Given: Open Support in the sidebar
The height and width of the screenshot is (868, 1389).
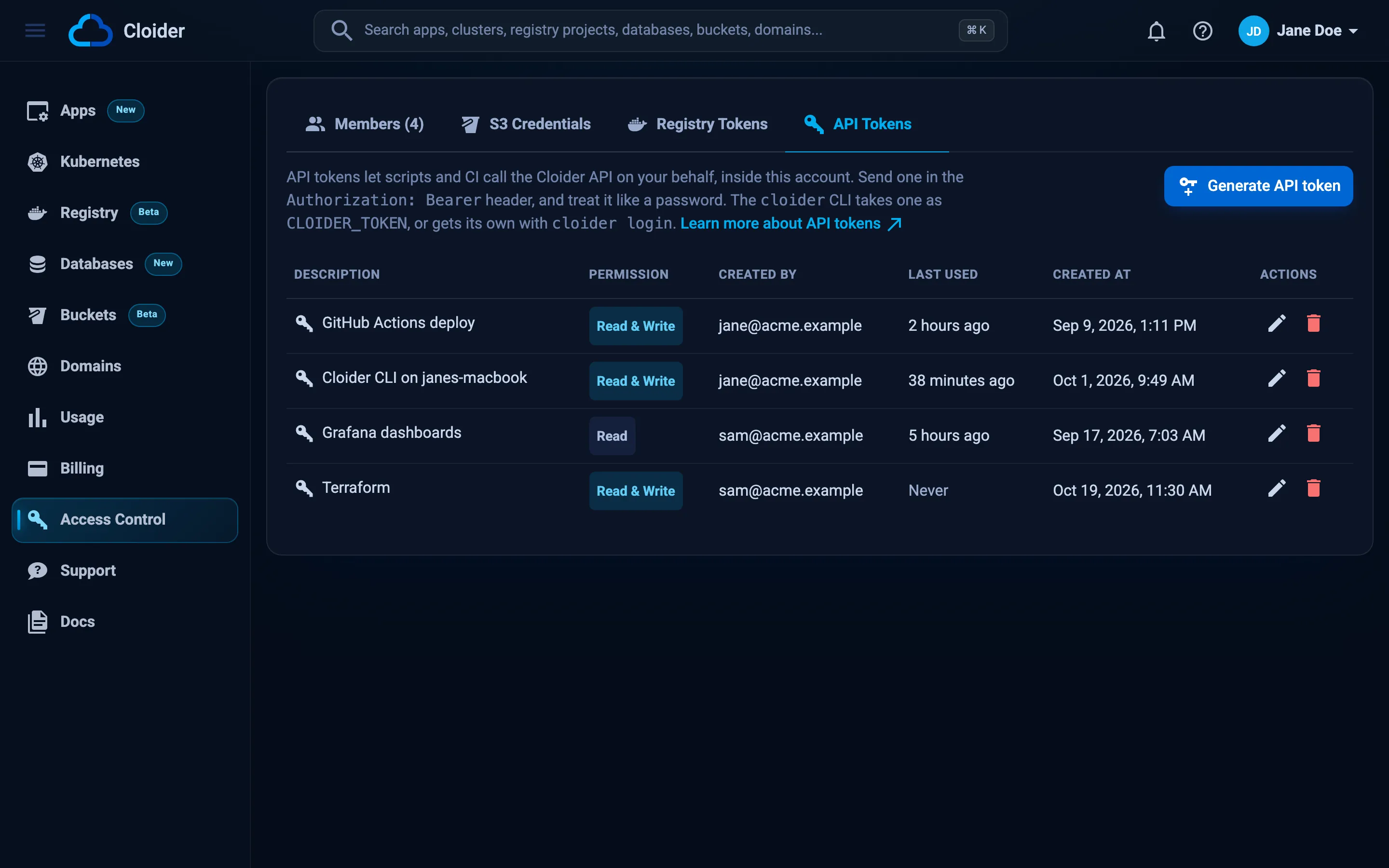Looking at the screenshot, I should click(124, 570).
